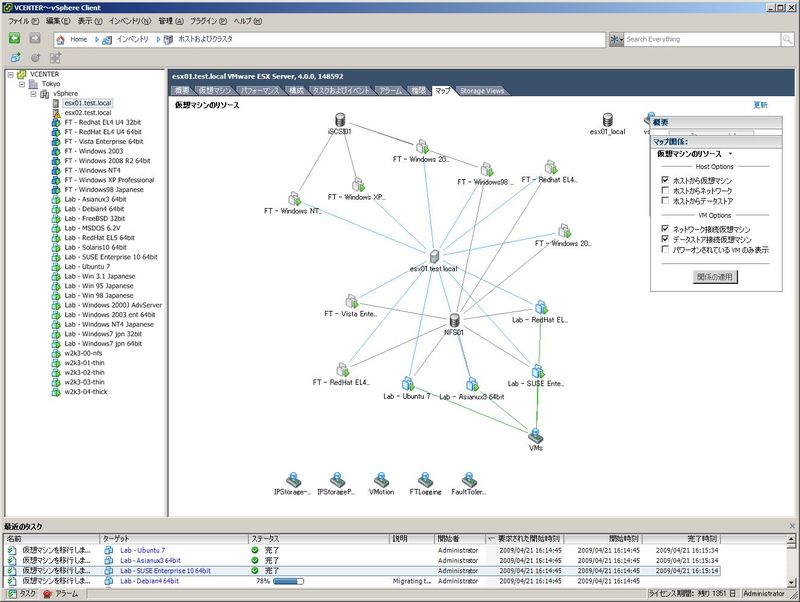Click the タスク icon in status bar
Screen dimensions: 800x602
click(12, 594)
